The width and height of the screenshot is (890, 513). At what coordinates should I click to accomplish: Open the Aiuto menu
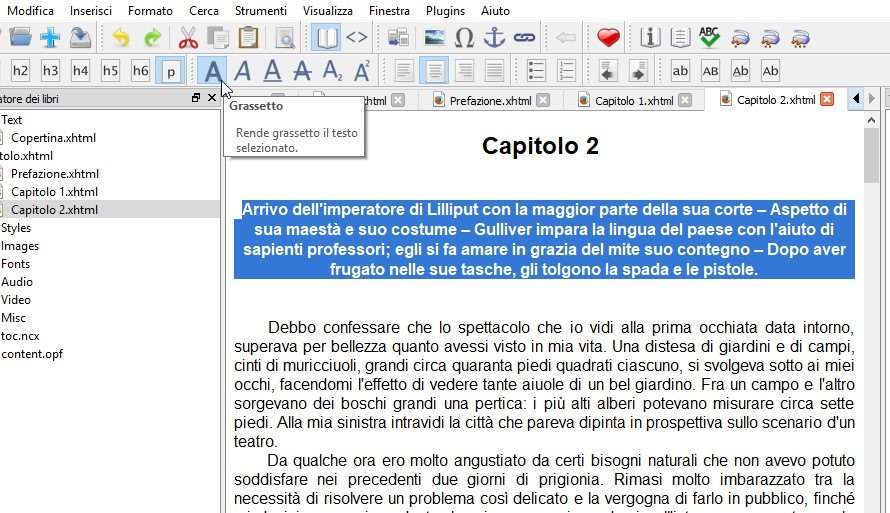tap(495, 11)
